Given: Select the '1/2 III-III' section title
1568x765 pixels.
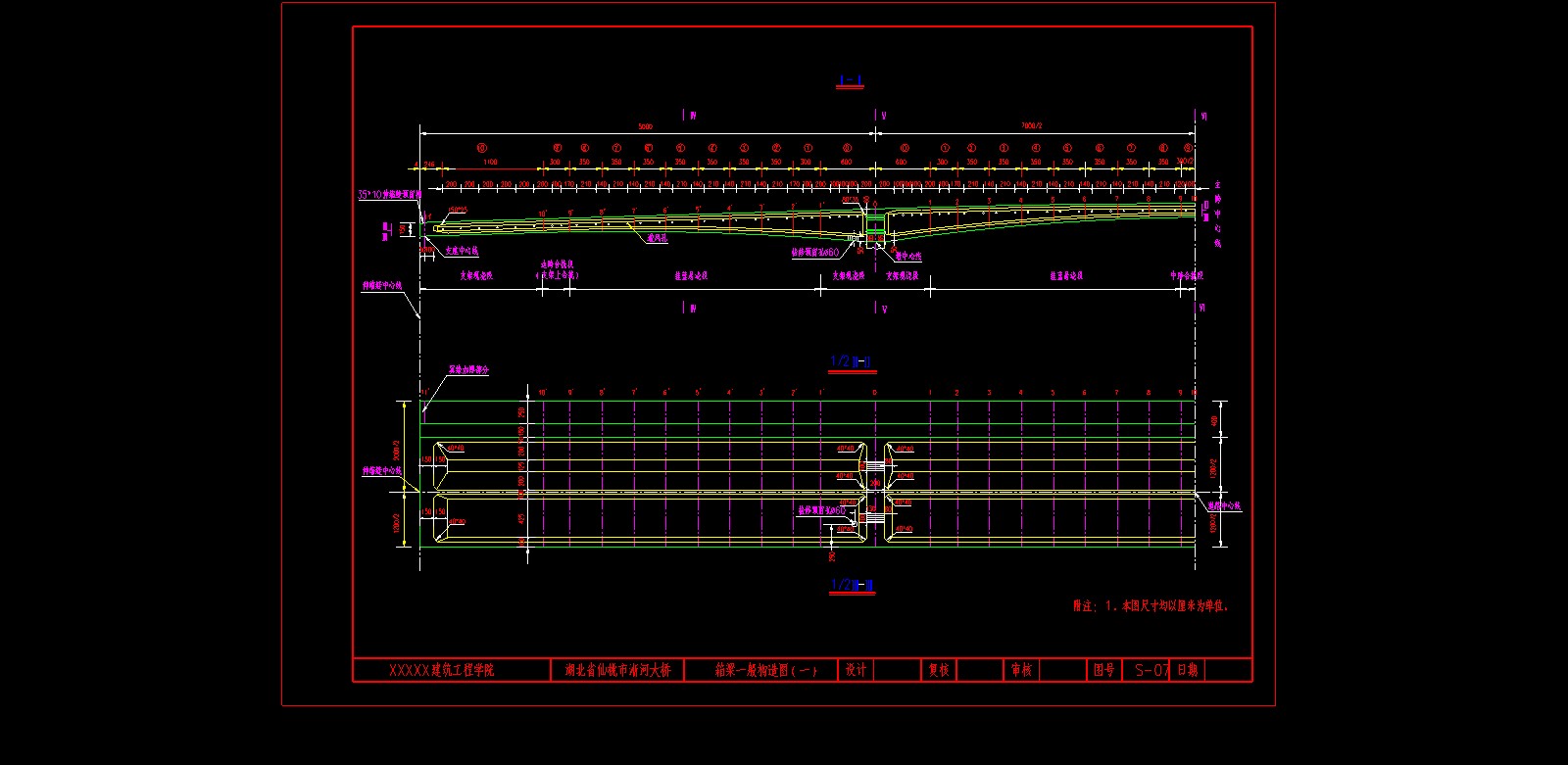Looking at the screenshot, I should pos(853,586).
